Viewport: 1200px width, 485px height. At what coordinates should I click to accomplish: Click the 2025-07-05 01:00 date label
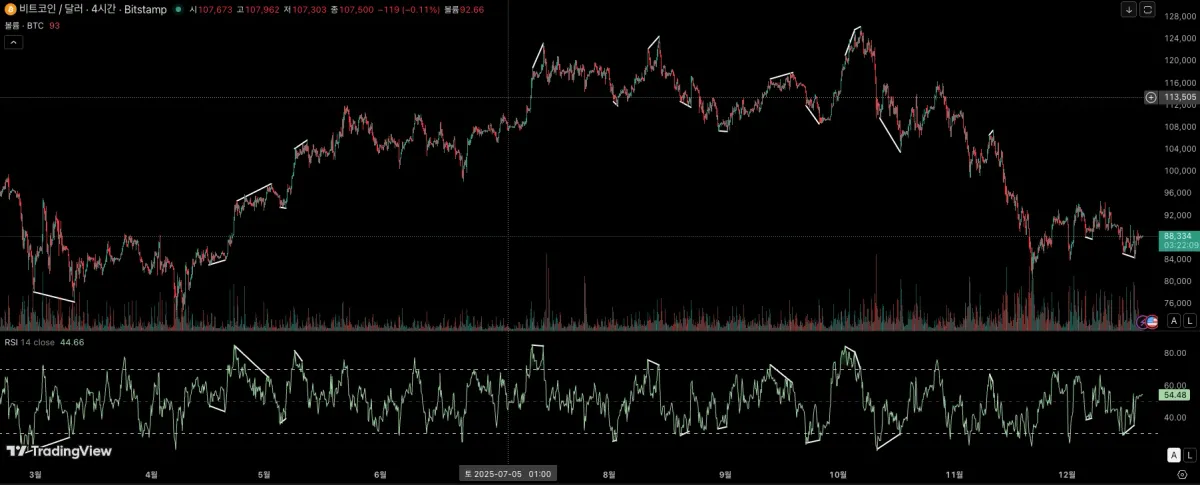pos(508,474)
